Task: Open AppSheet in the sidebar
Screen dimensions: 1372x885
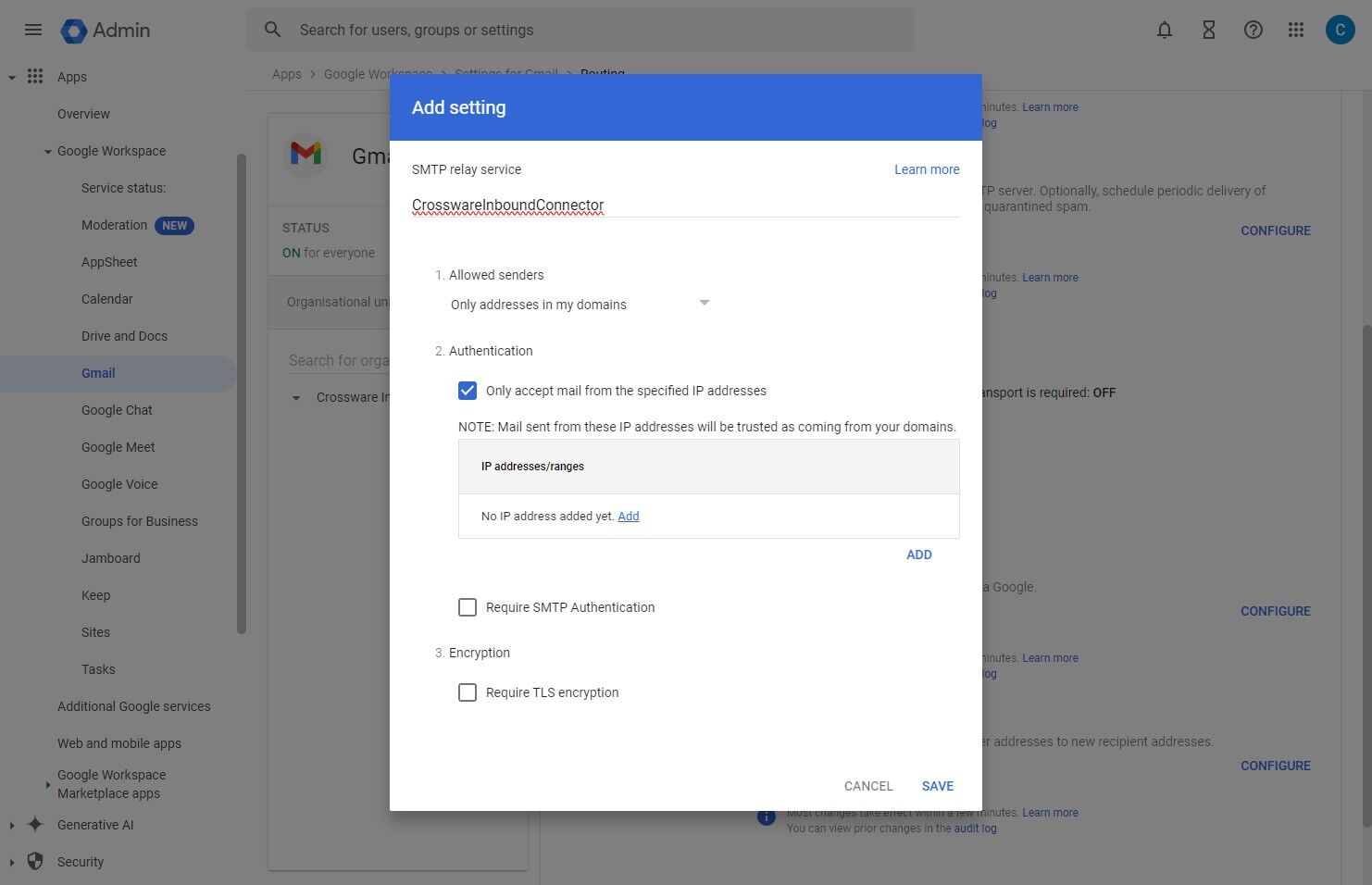Action: click(109, 262)
